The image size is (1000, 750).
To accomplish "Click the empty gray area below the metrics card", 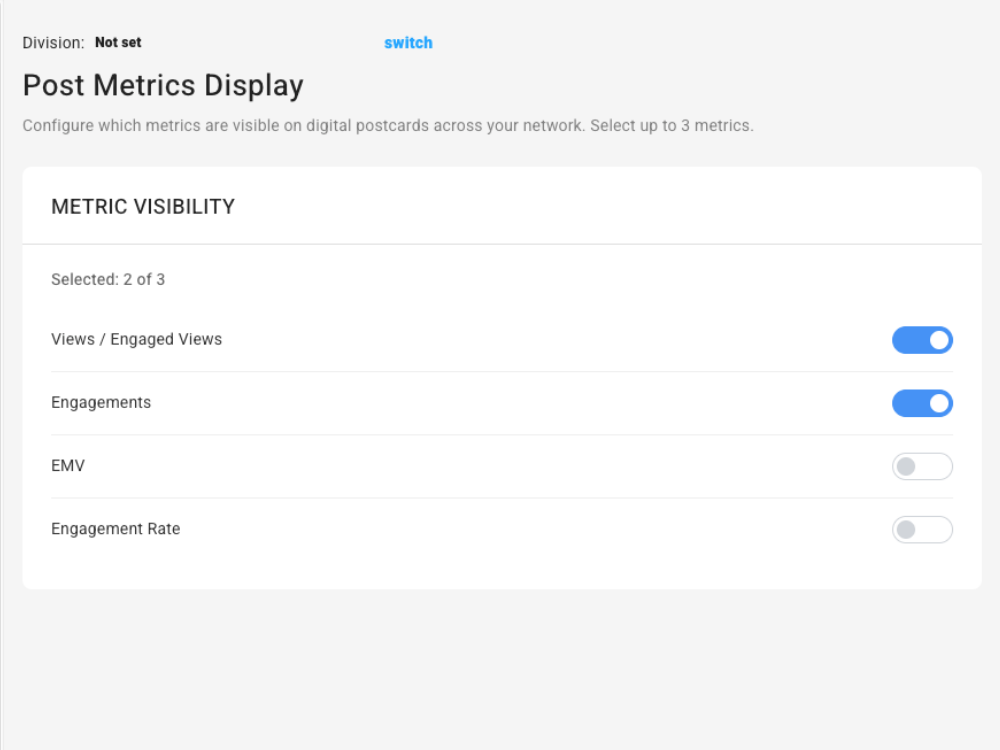I will (x=500, y=670).
